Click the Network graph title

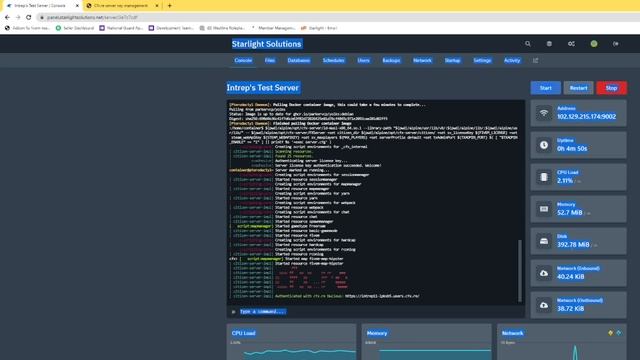click(x=512, y=333)
